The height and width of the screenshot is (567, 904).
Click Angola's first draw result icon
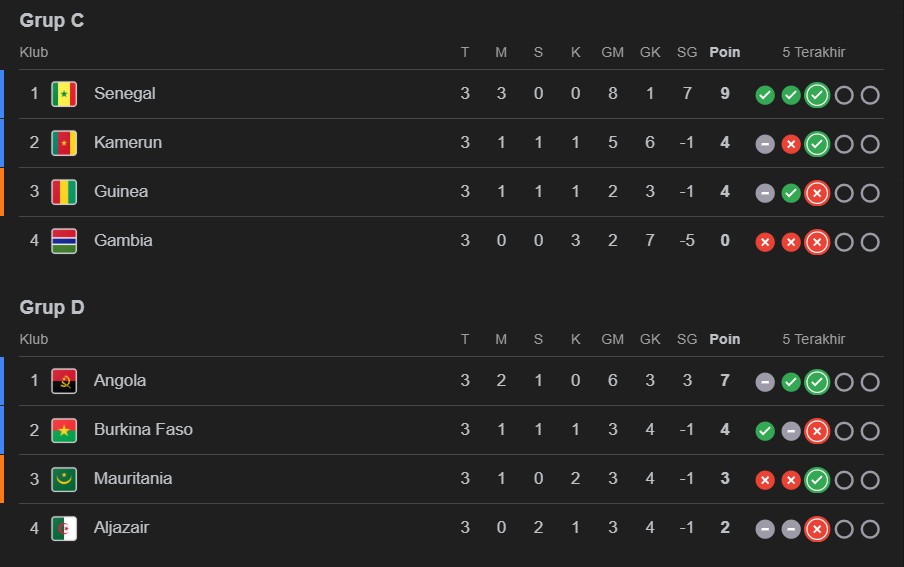(765, 382)
